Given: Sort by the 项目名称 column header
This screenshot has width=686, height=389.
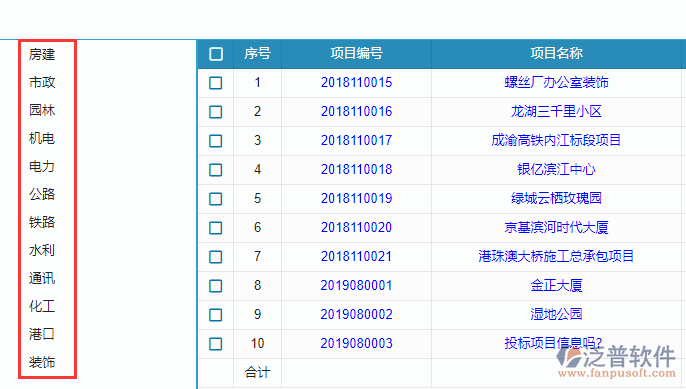Looking at the screenshot, I should (x=556, y=53).
